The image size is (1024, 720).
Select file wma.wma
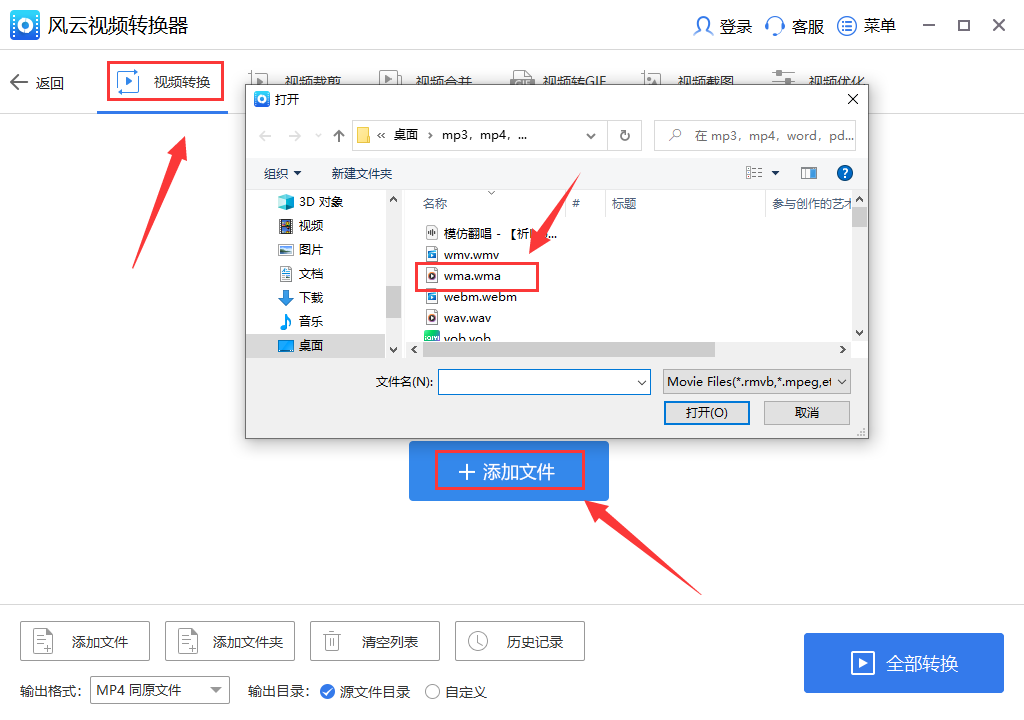coord(464,276)
